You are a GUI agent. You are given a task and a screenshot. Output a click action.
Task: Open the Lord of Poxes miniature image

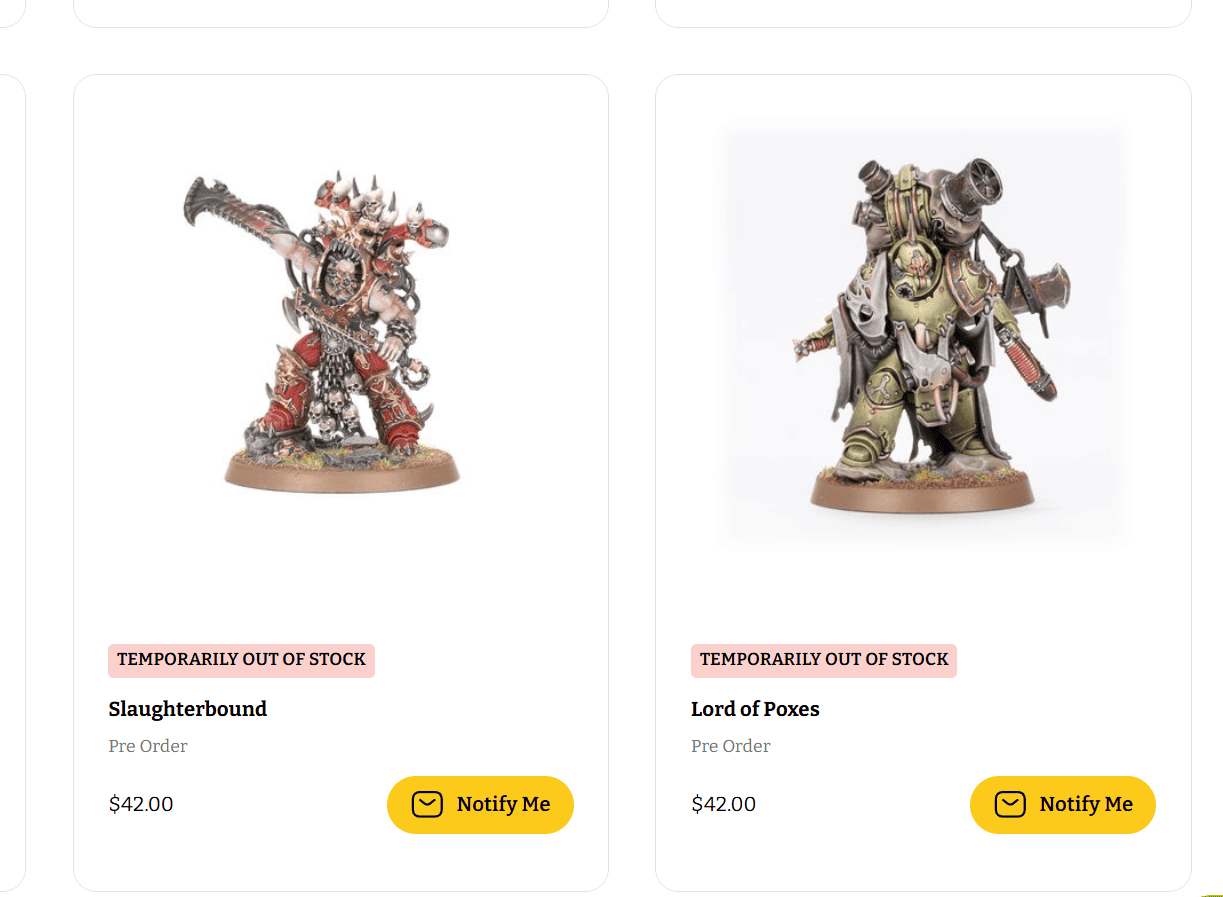point(924,336)
